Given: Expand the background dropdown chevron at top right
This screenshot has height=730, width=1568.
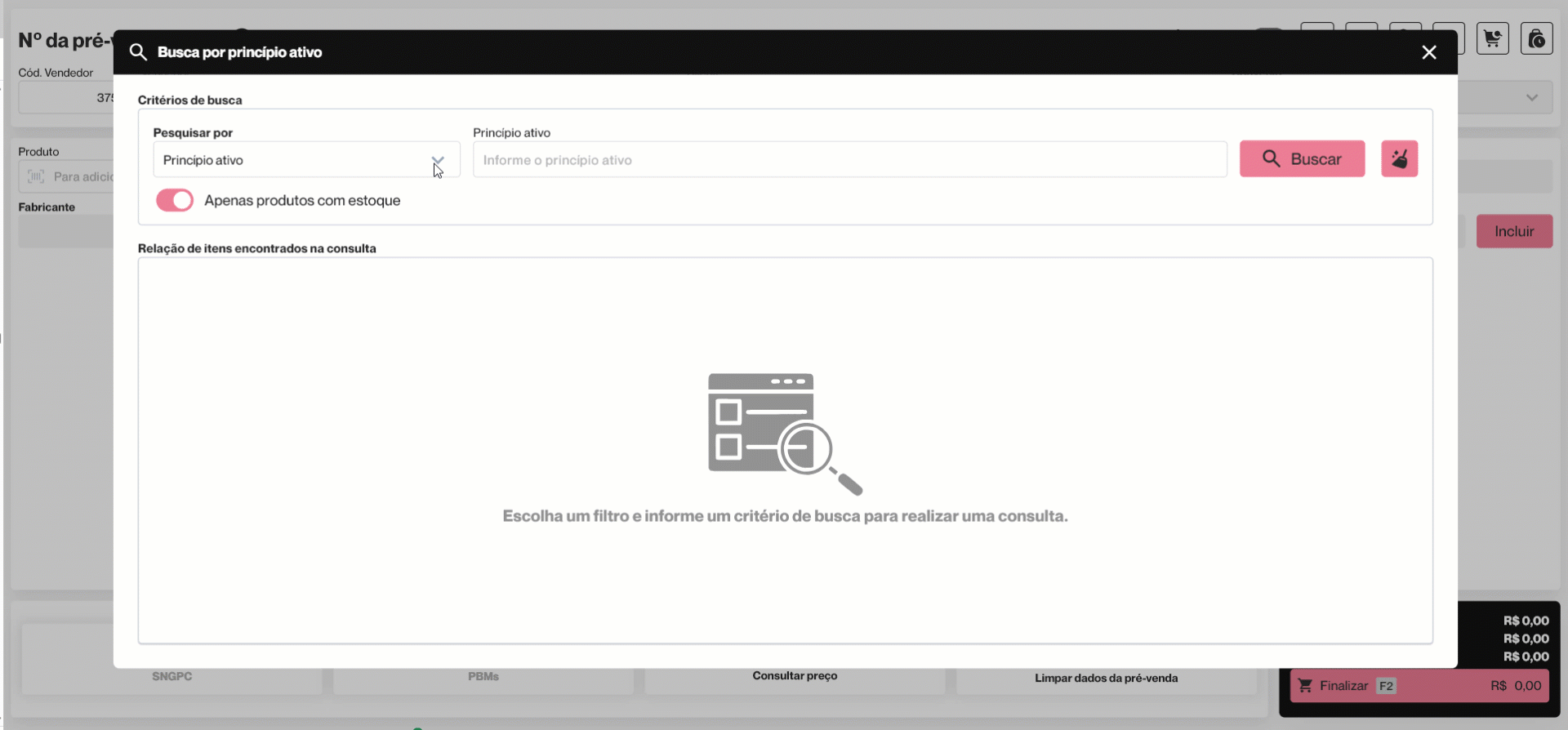Looking at the screenshot, I should (1532, 98).
